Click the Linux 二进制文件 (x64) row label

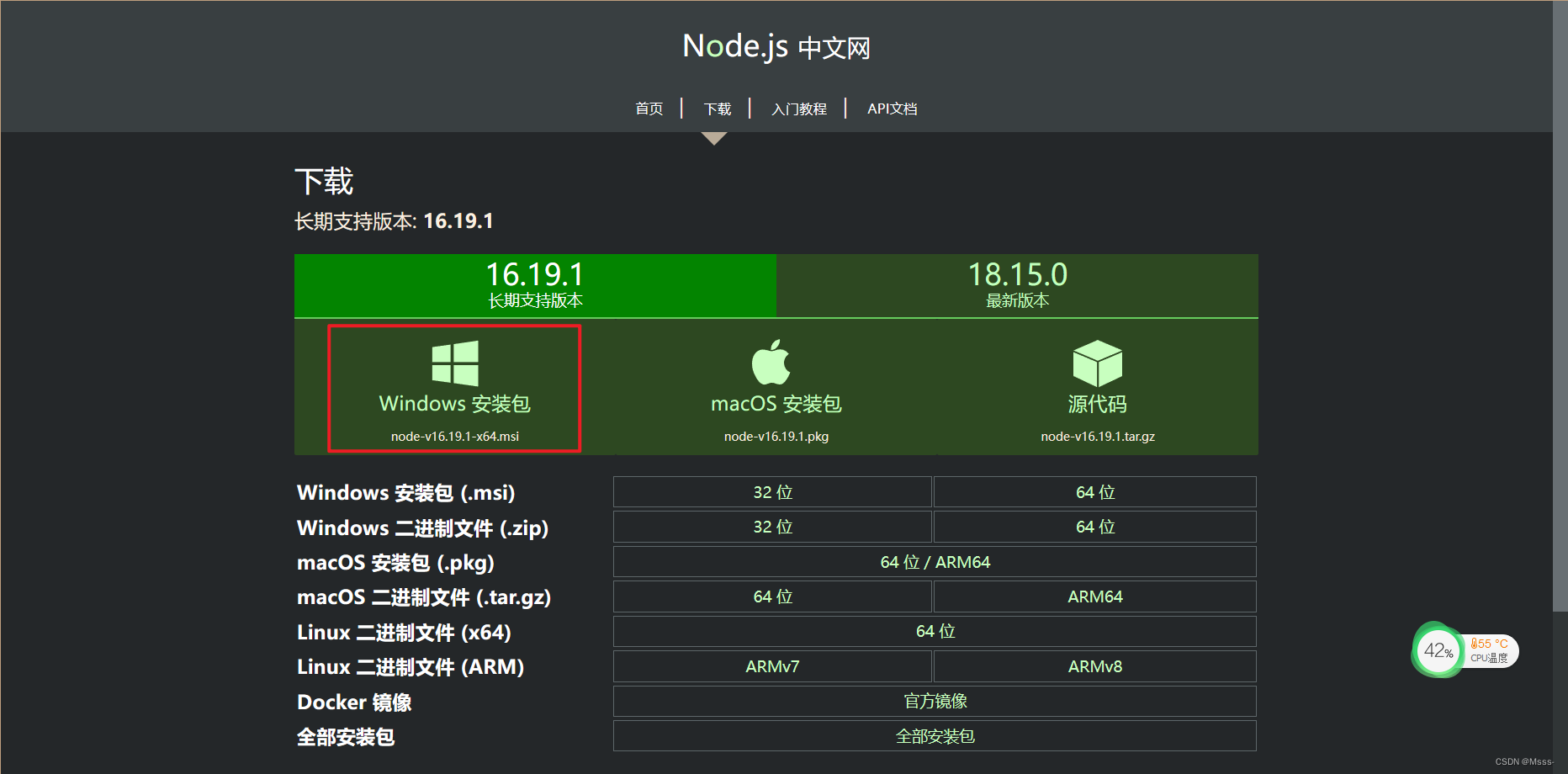tap(405, 633)
